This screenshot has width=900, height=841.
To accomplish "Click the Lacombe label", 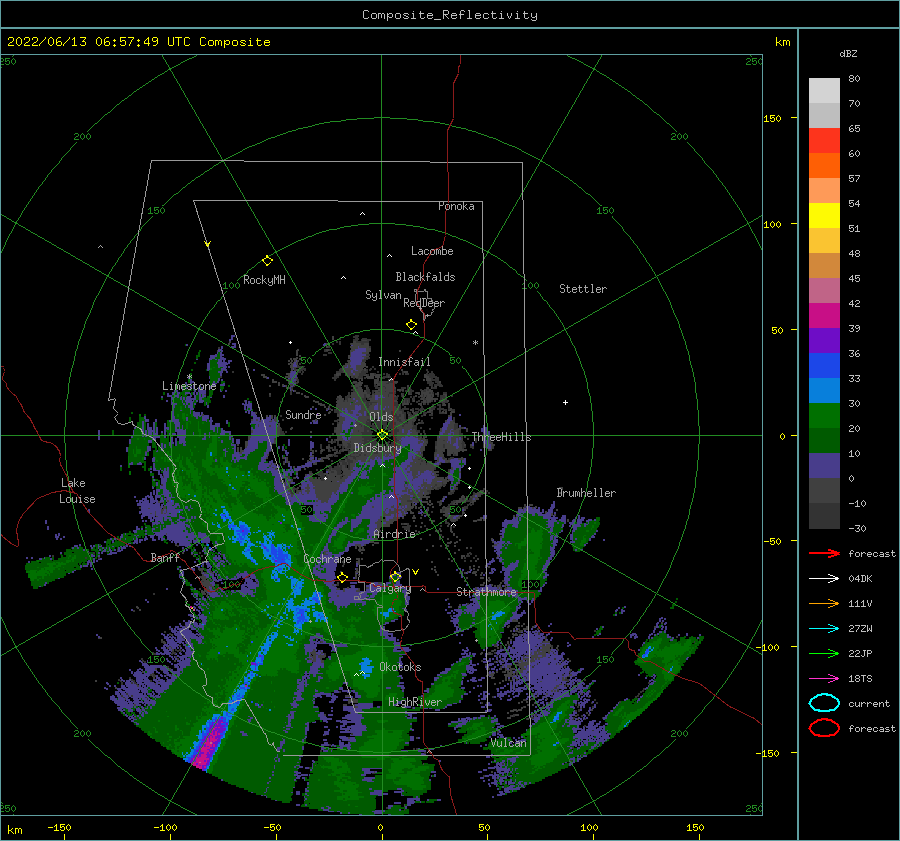I will click(432, 251).
